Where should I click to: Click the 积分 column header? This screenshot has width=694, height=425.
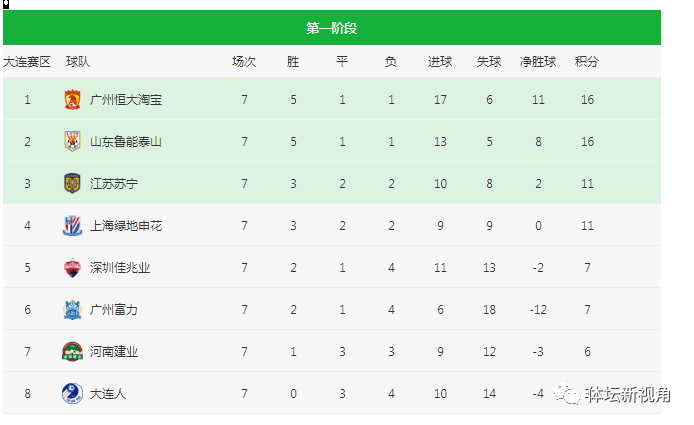point(586,62)
